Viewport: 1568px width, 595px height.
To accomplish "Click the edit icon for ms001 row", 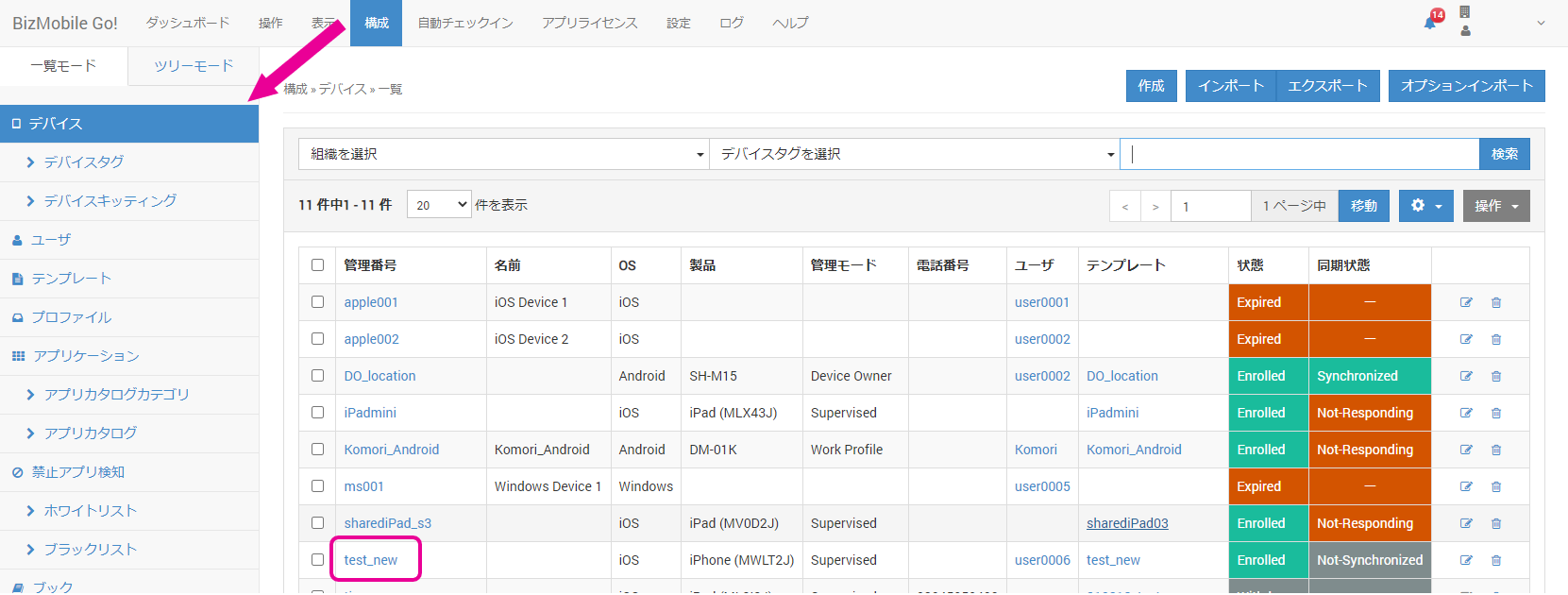I will [x=1466, y=486].
